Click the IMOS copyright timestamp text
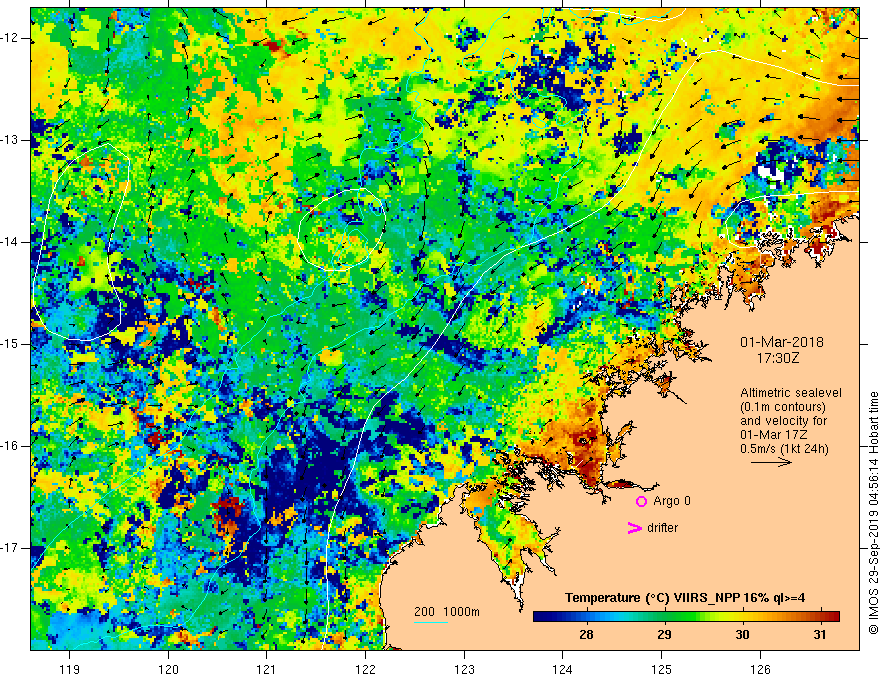Screen dimensions: 880x680 (x=873, y=513)
